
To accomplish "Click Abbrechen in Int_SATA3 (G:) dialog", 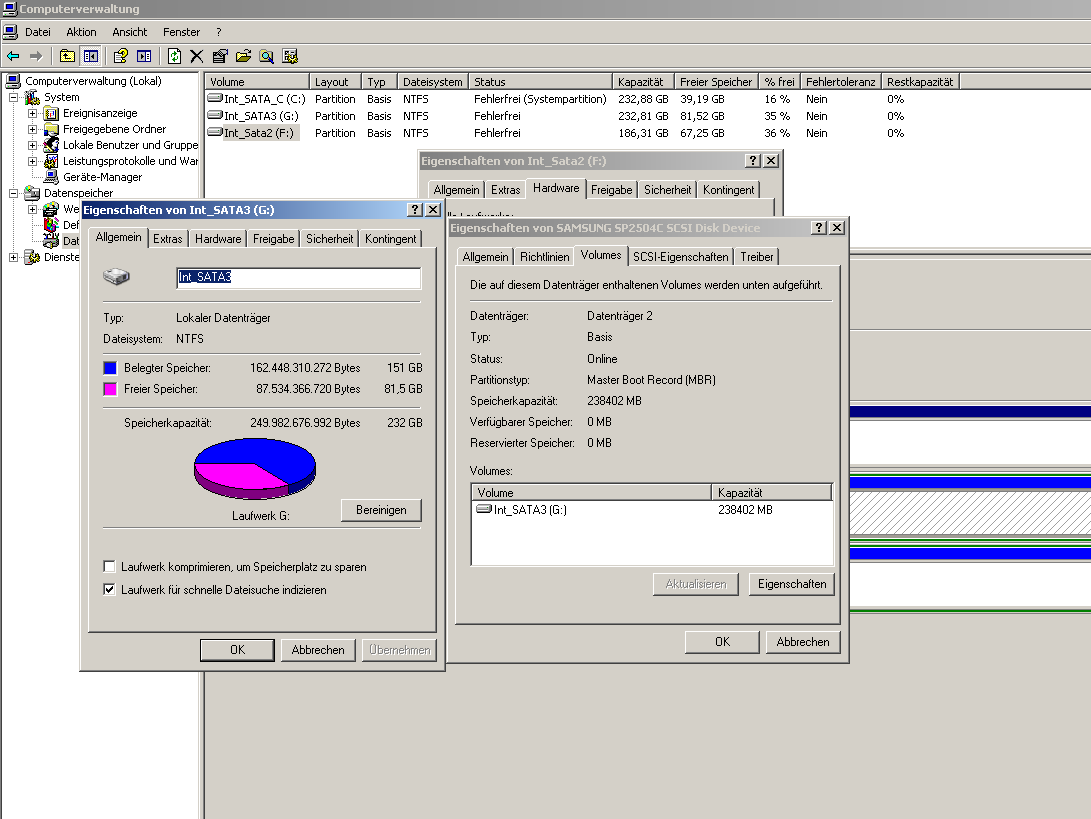I will coord(318,650).
